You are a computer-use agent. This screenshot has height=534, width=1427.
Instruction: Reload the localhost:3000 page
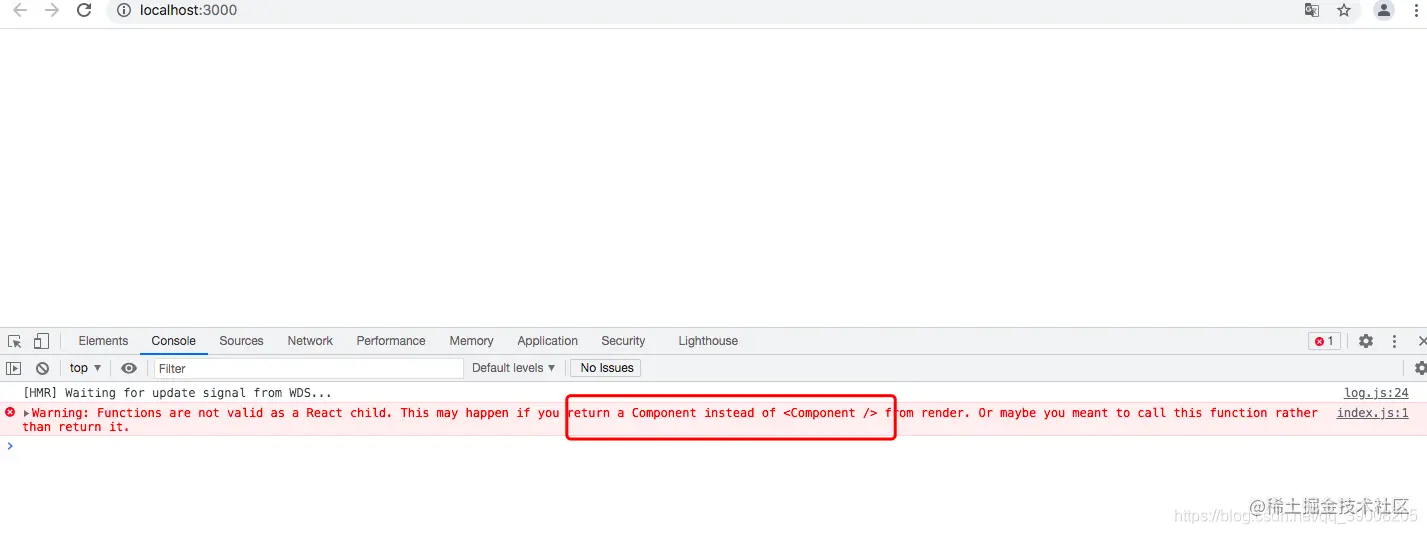click(84, 10)
